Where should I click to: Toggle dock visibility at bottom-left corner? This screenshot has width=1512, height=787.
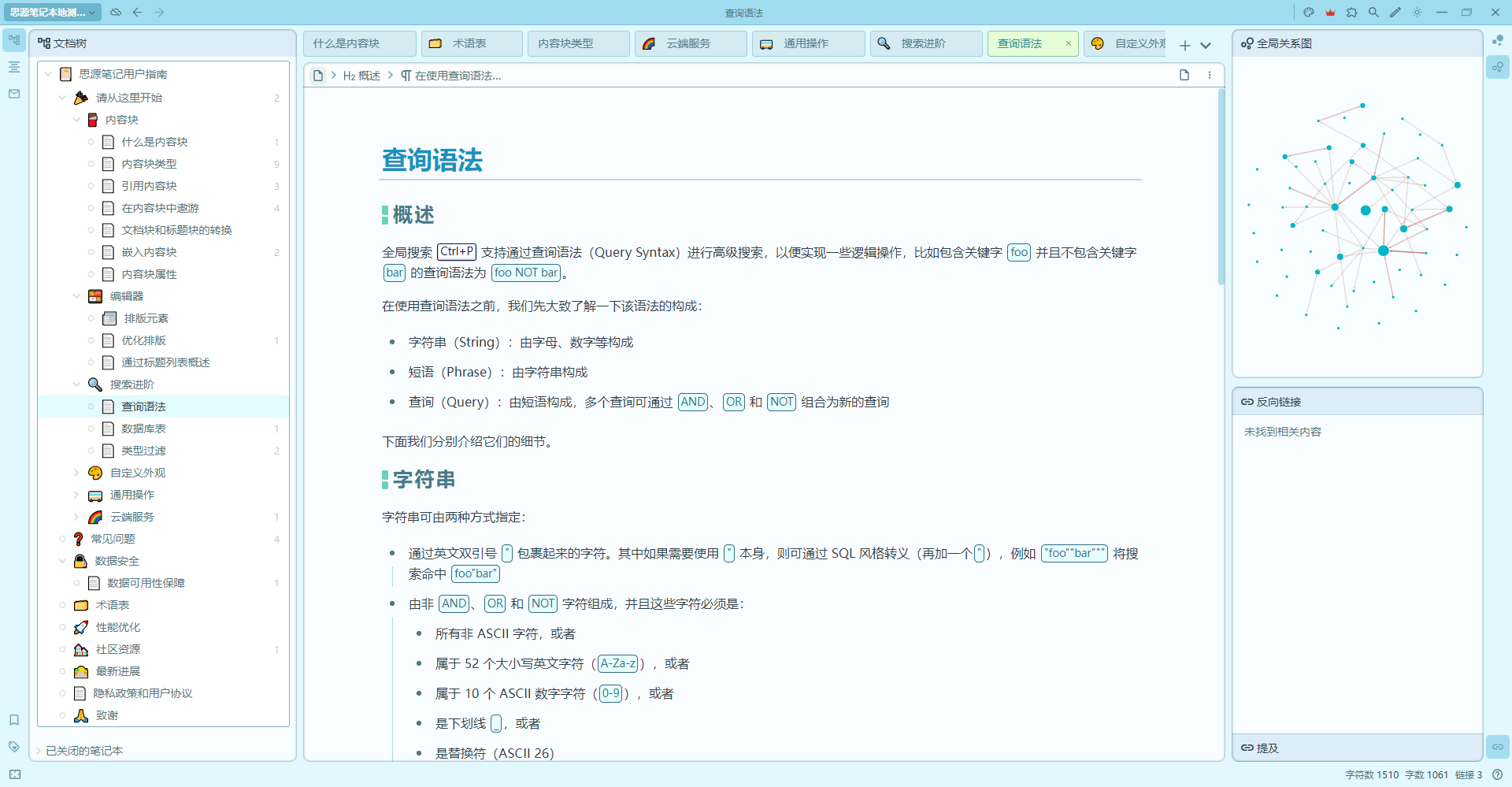pyautogui.click(x=15, y=774)
